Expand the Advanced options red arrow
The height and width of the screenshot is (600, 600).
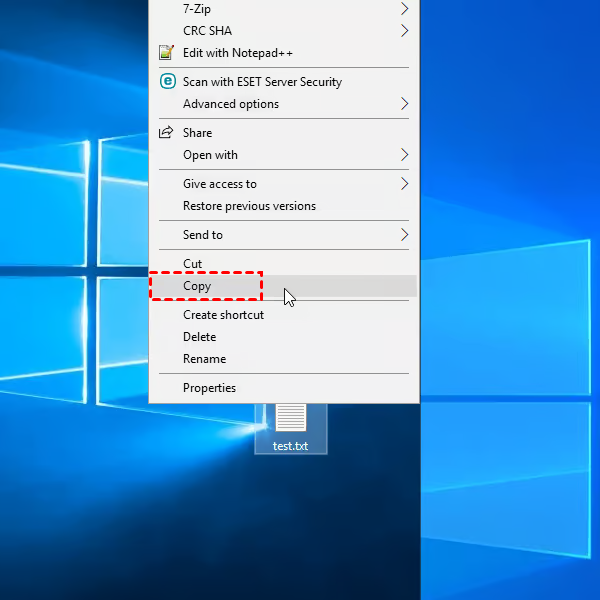pyautogui.click(x=404, y=104)
